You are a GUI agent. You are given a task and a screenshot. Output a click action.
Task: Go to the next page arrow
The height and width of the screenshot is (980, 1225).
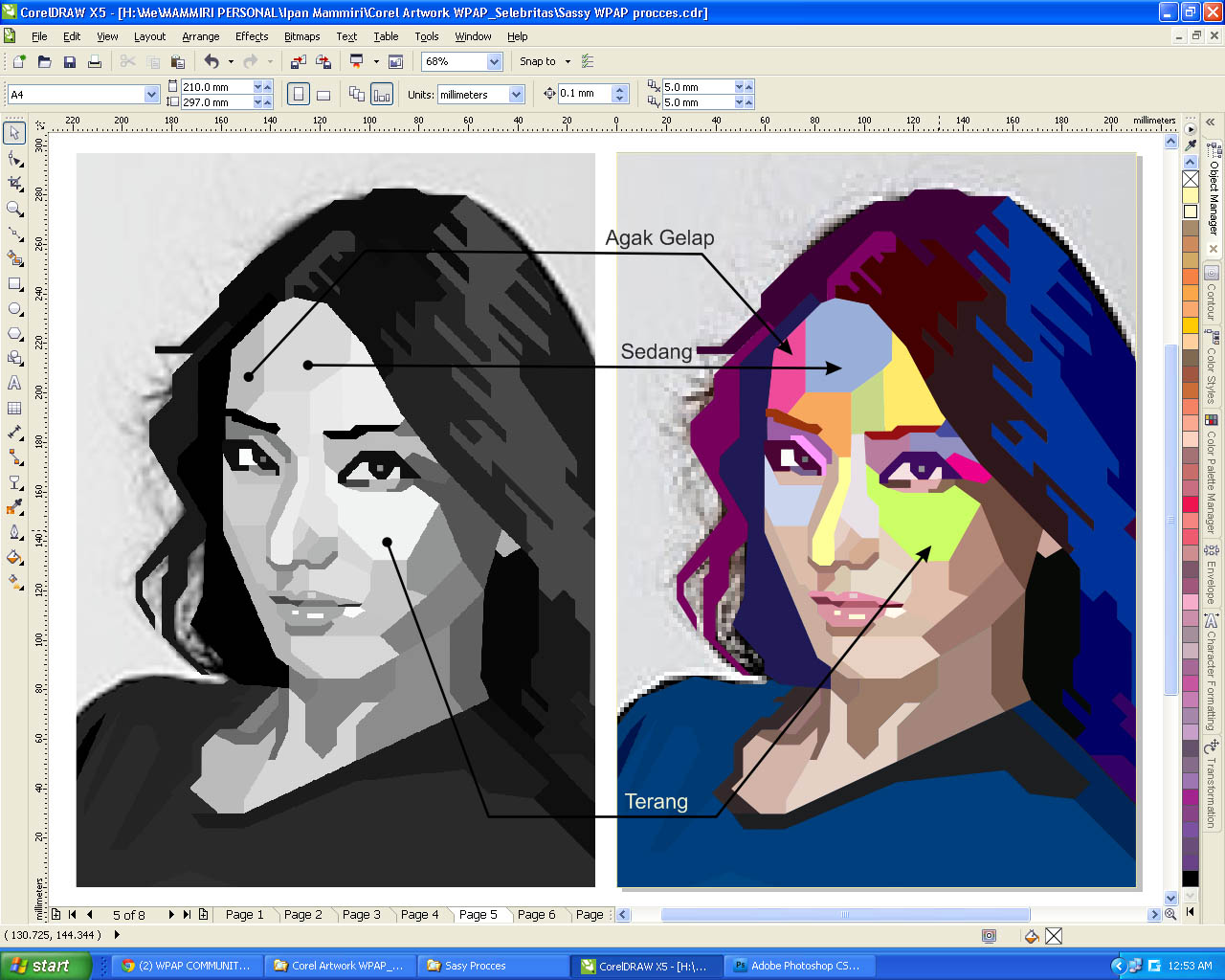(171, 914)
